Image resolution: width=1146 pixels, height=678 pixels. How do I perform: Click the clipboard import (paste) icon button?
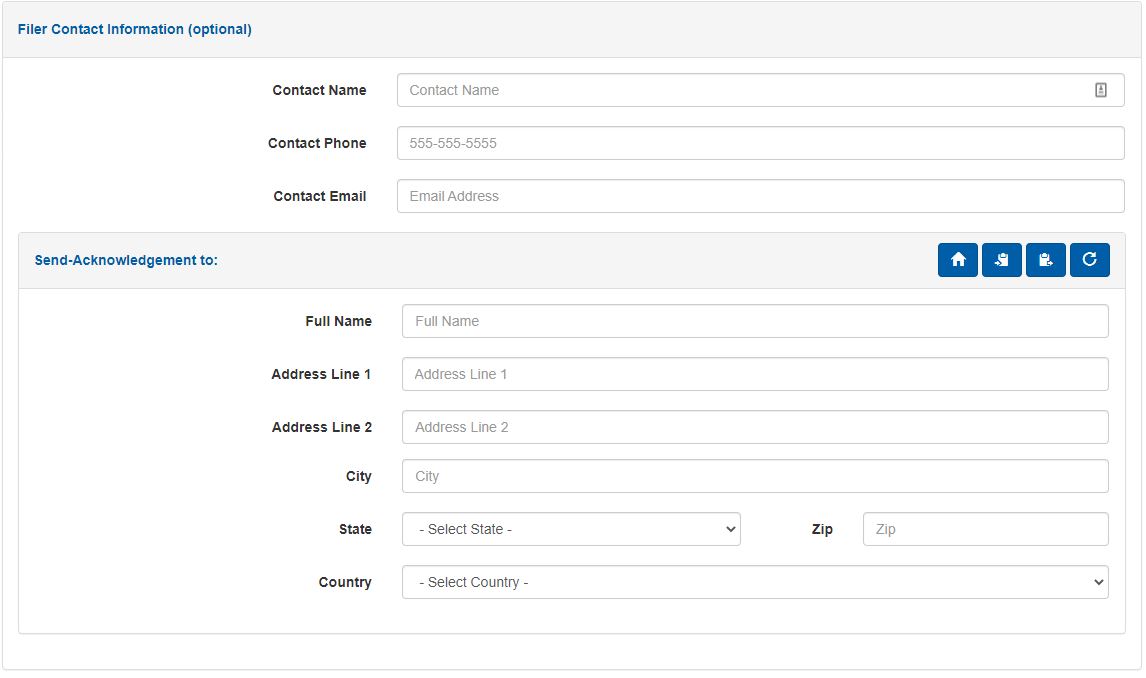click(x=1001, y=260)
